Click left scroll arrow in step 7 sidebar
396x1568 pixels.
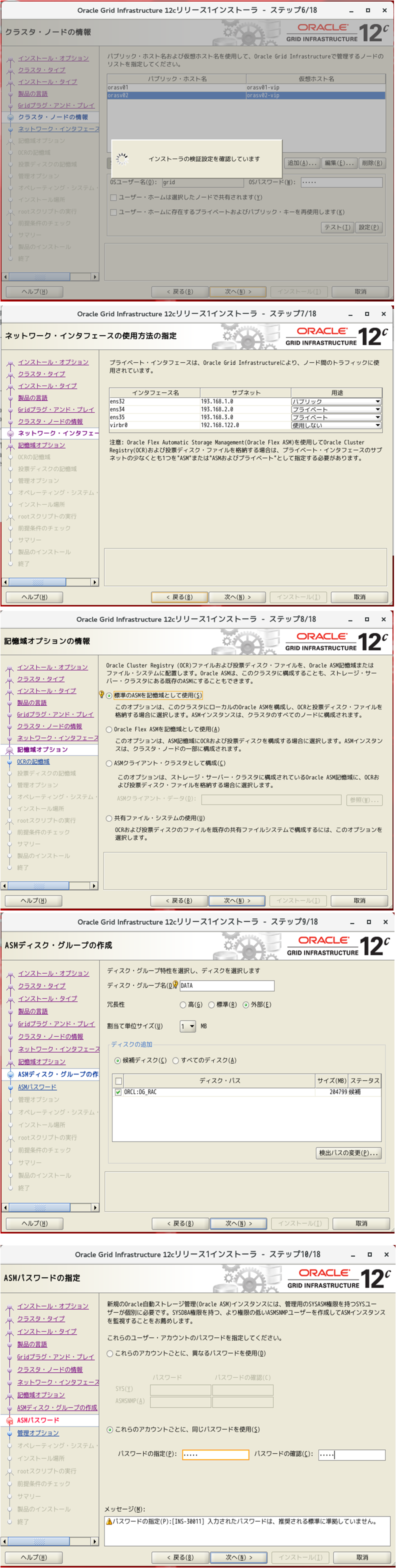(x=5, y=582)
